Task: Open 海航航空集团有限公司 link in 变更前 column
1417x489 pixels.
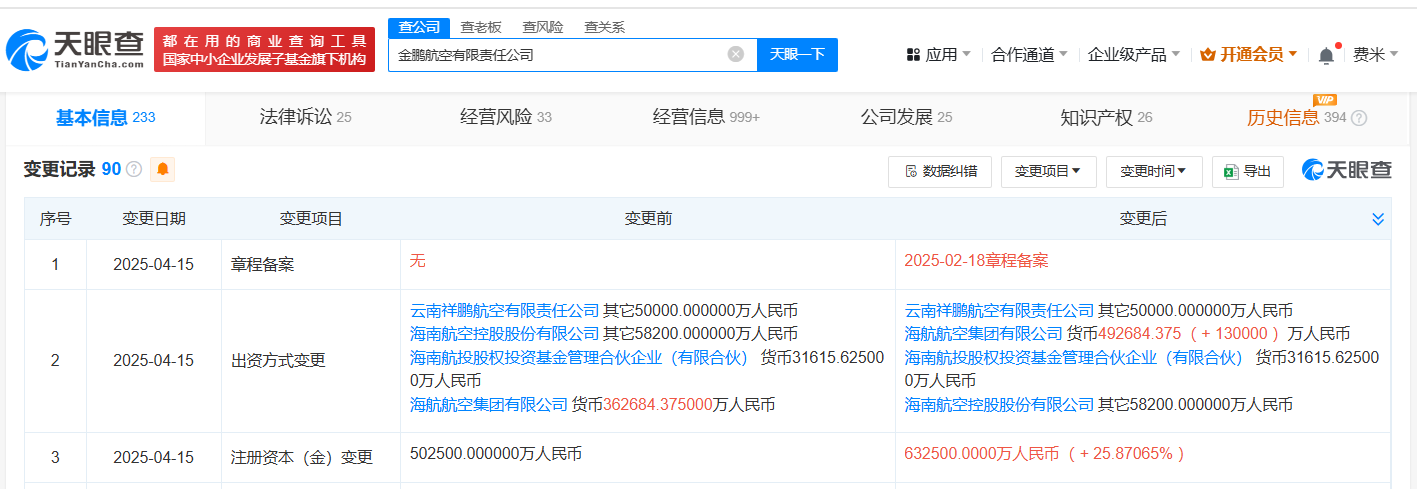Action: tap(489, 405)
